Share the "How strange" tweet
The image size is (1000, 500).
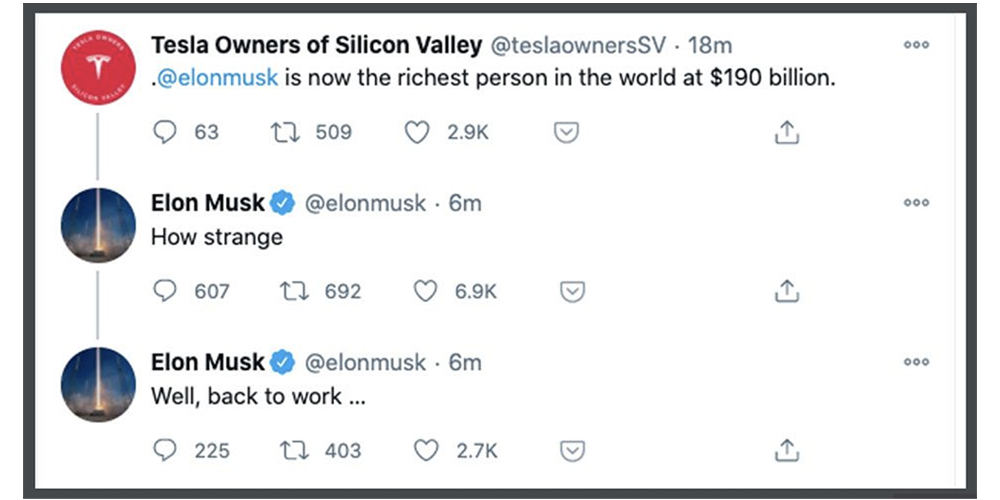pos(786,291)
